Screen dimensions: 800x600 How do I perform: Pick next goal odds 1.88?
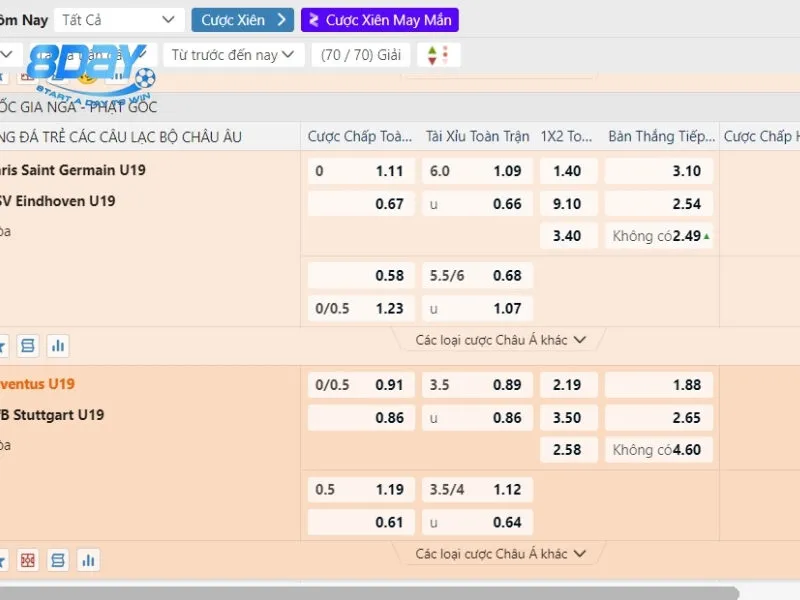659,385
